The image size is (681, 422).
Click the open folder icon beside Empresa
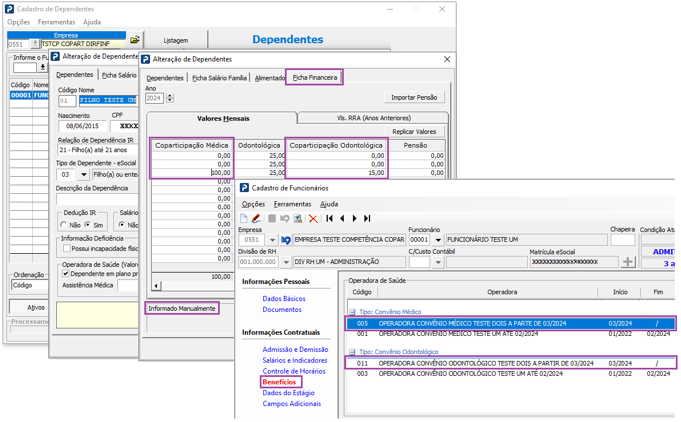pyautogui.click(x=135, y=40)
